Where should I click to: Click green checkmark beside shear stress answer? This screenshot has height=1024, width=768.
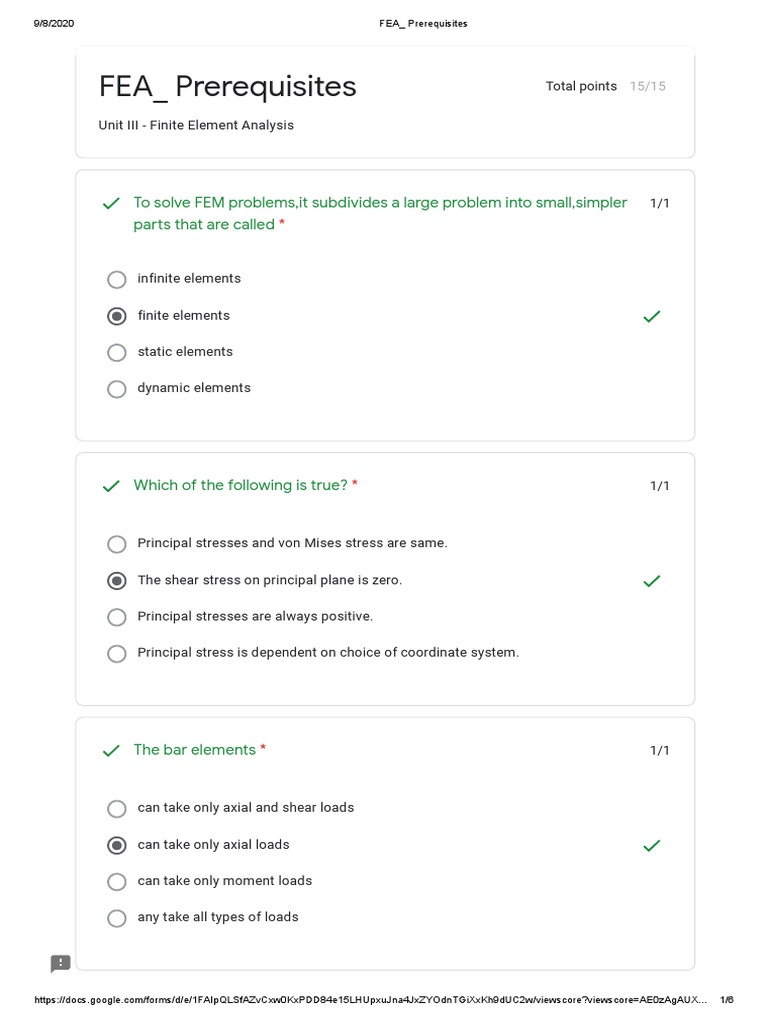click(652, 581)
